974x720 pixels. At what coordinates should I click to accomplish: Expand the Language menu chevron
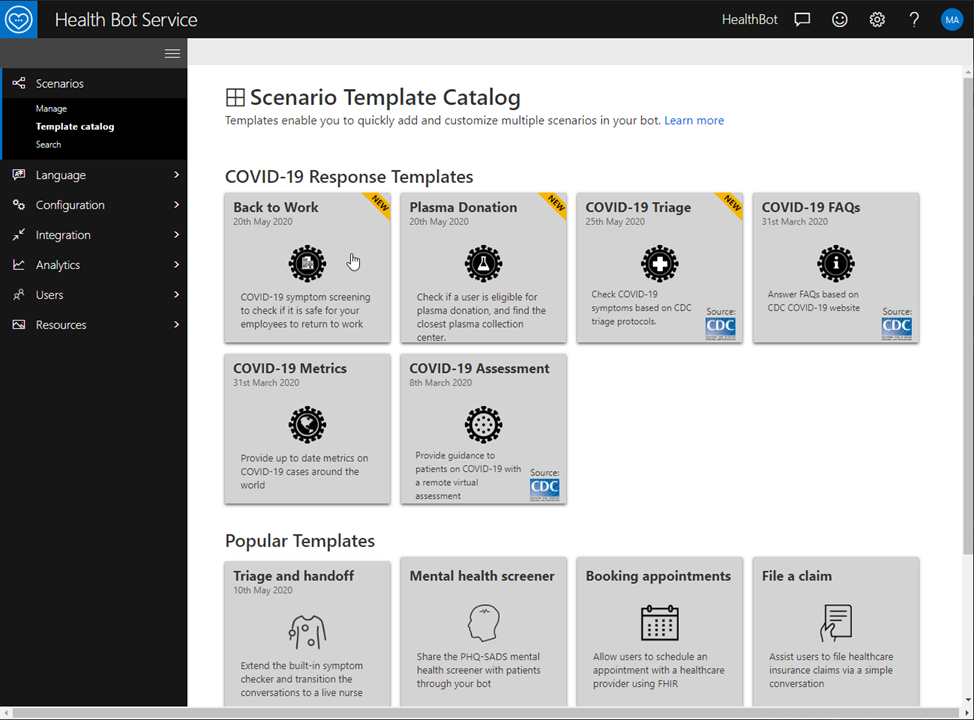pyautogui.click(x=176, y=175)
